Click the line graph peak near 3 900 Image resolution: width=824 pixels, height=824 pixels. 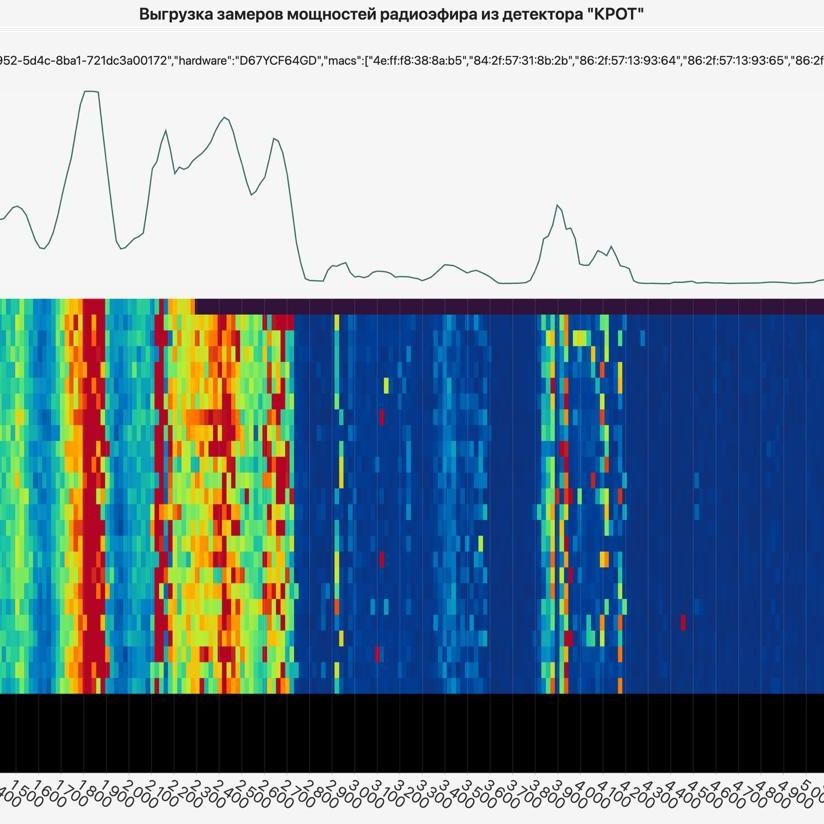(558, 205)
